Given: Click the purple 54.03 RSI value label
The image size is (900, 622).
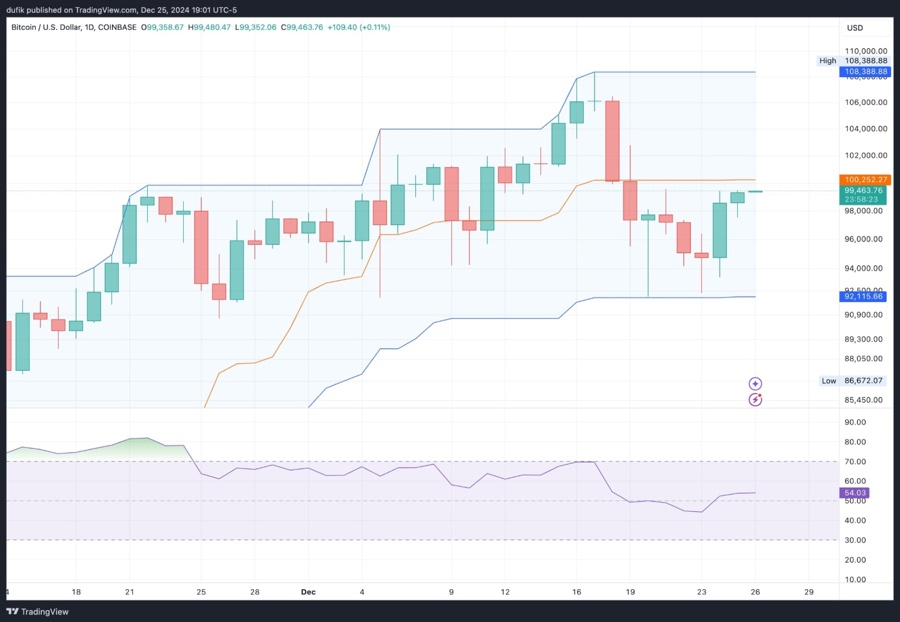Looking at the screenshot, I should (856, 493).
